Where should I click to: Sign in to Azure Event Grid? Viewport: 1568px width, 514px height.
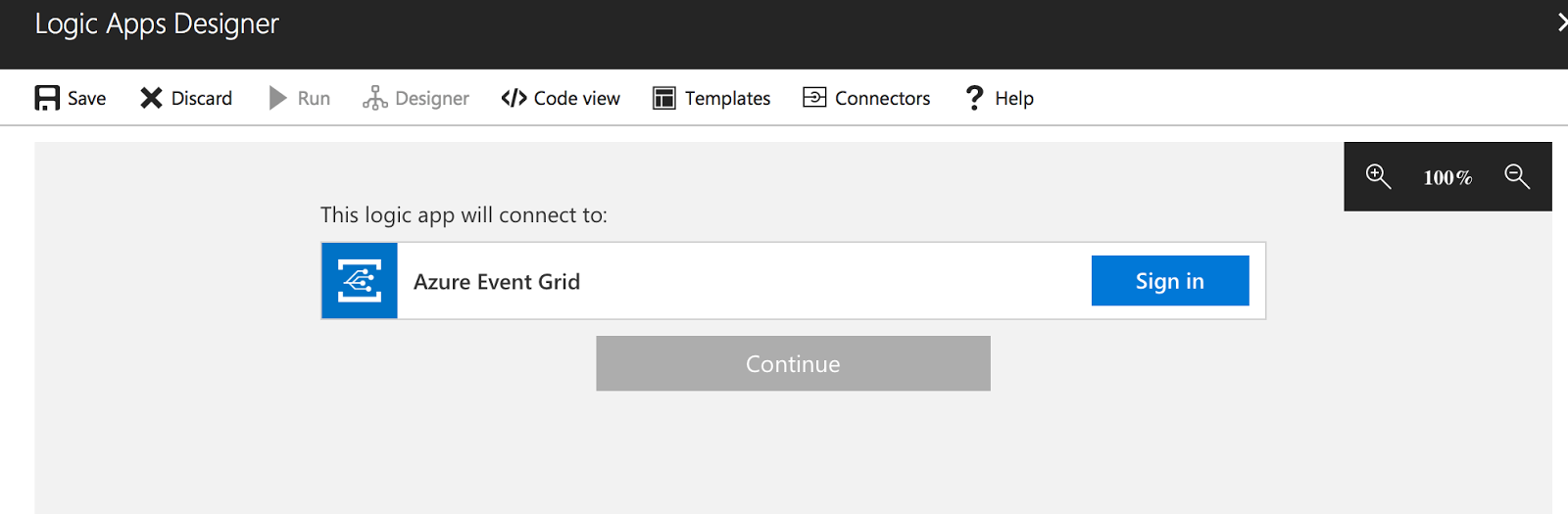[x=1169, y=281]
